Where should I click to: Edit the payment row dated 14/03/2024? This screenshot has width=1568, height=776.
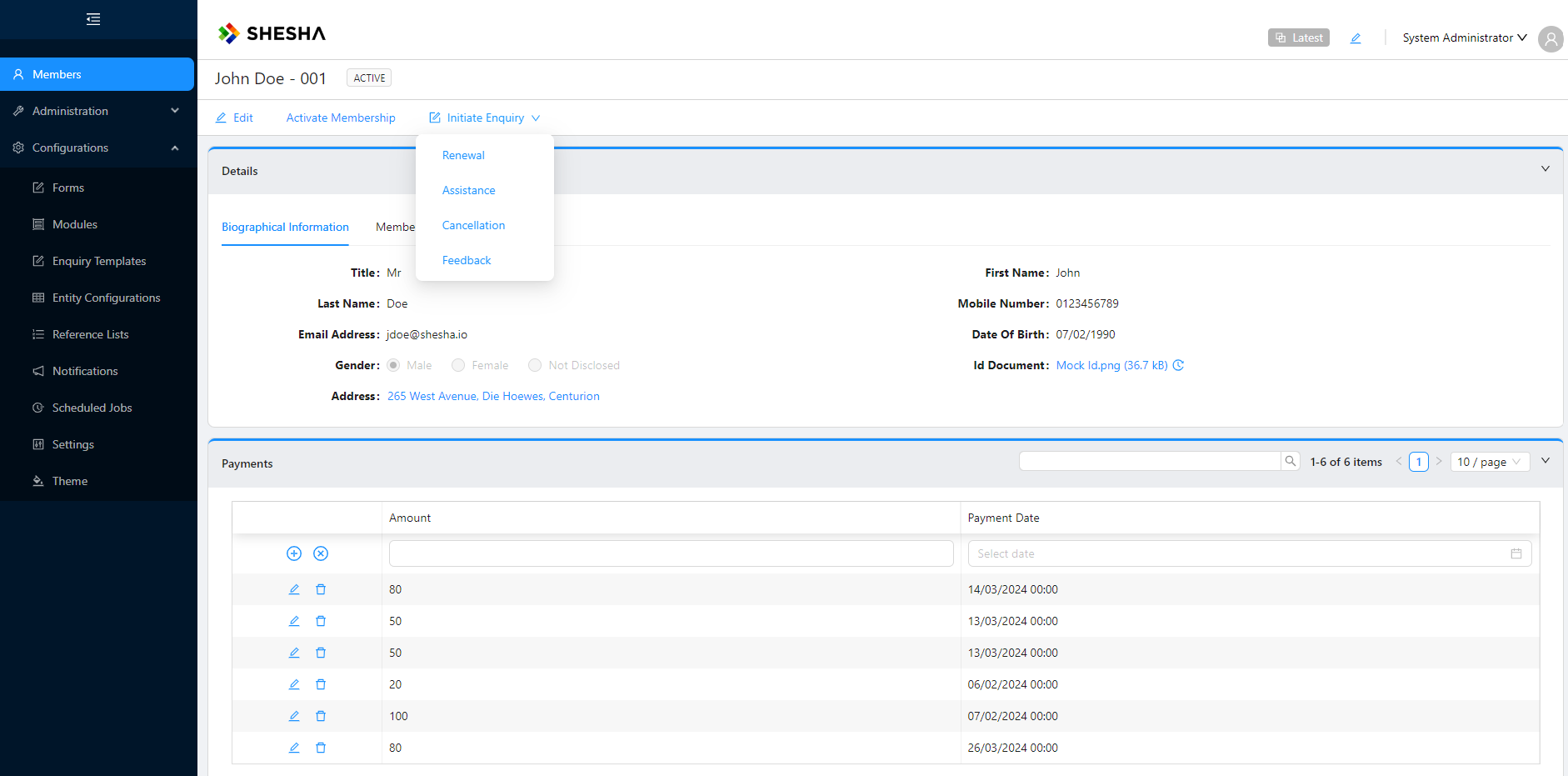294,589
